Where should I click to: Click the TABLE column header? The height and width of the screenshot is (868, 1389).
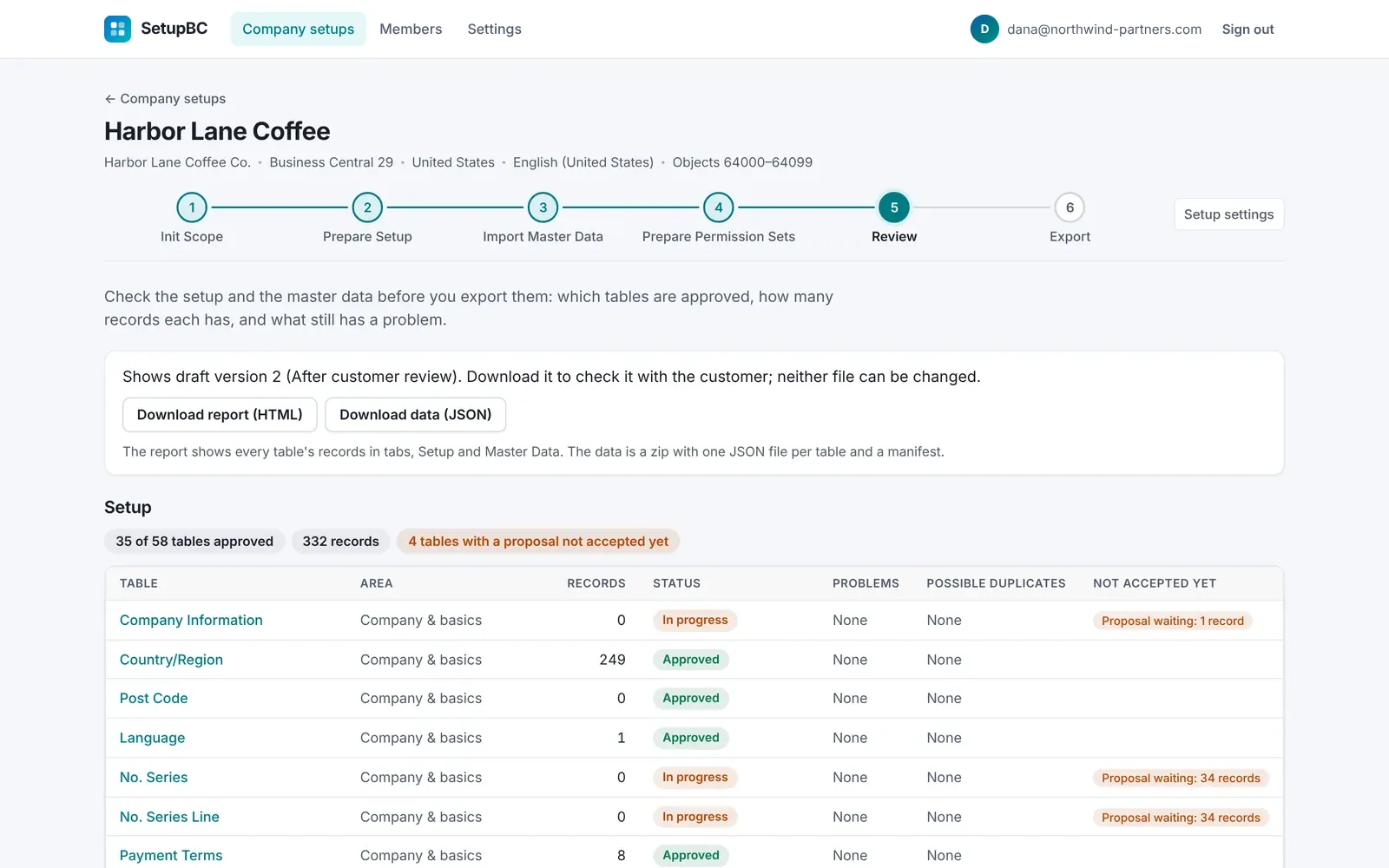pos(139,583)
